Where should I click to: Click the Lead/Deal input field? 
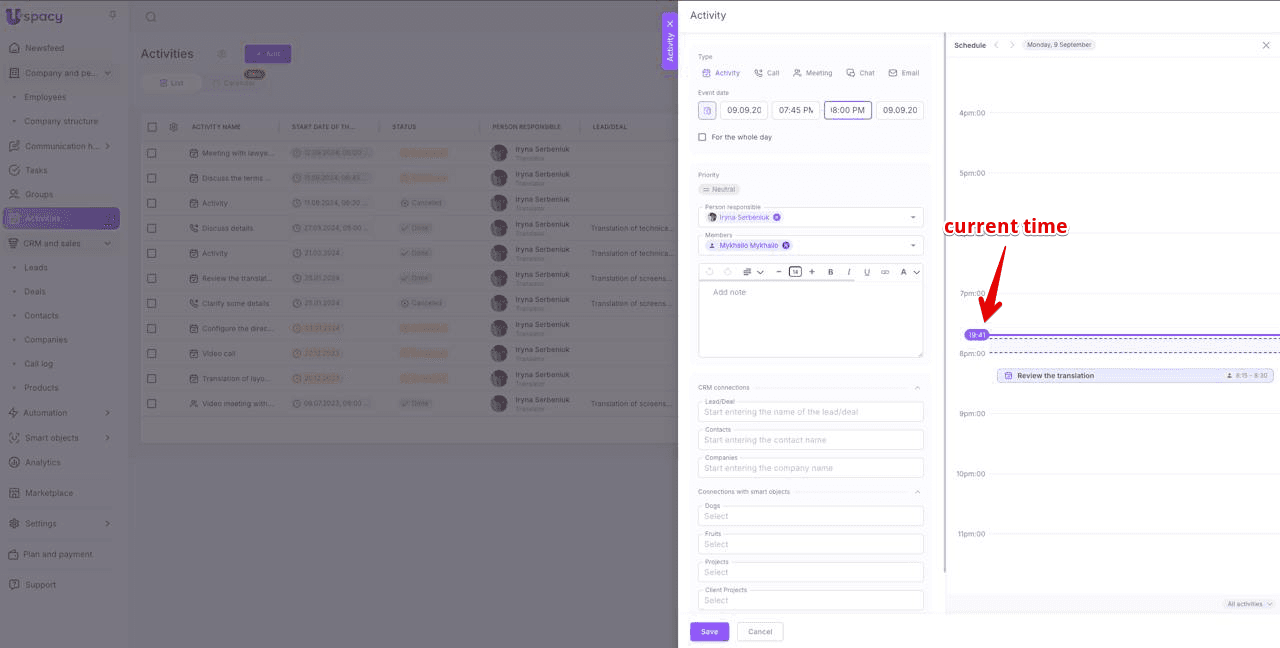click(810, 412)
